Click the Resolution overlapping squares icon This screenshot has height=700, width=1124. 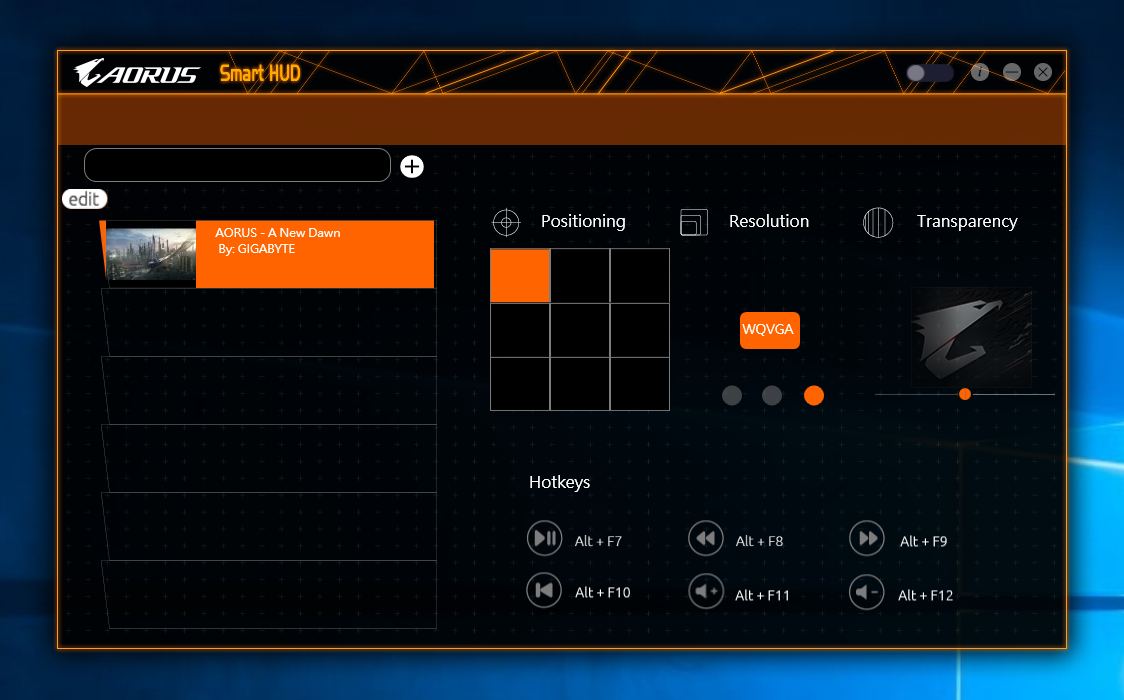(x=694, y=222)
